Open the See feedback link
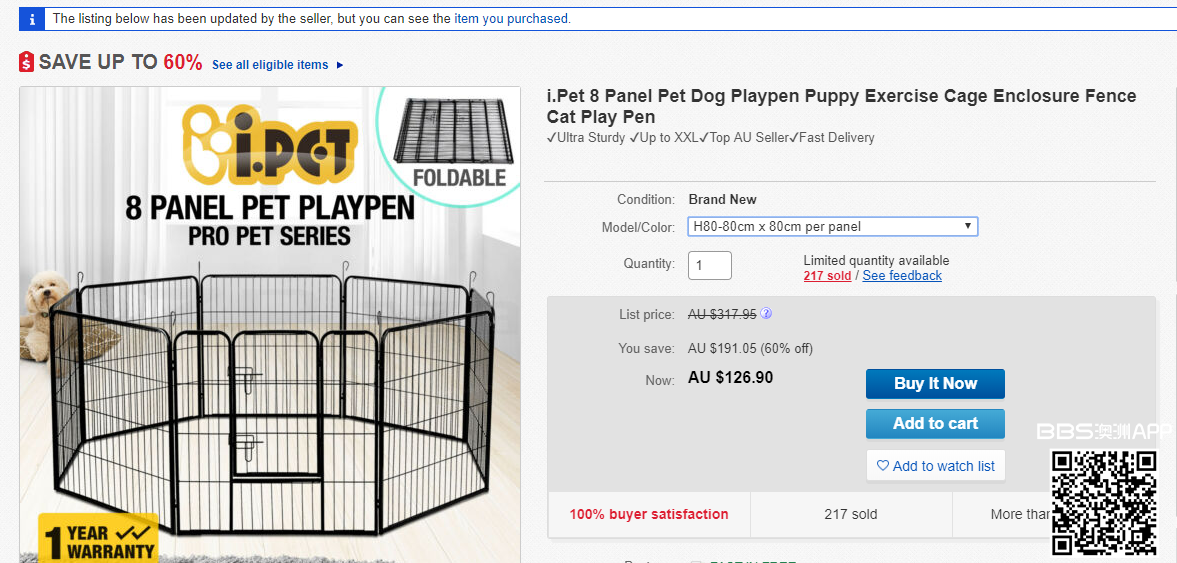Image resolution: width=1177 pixels, height=563 pixels. click(x=902, y=276)
